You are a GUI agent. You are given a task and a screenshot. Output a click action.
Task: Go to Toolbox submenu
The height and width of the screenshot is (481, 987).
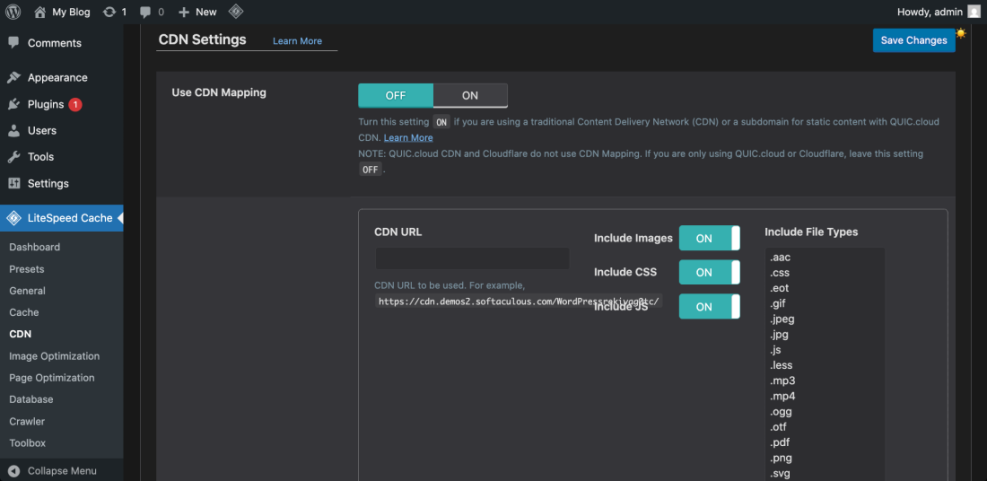(x=28, y=443)
